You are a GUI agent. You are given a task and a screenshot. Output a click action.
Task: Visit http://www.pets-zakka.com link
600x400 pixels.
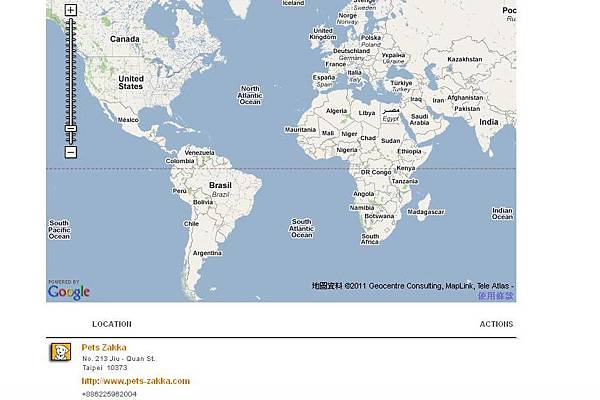point(136,381)
